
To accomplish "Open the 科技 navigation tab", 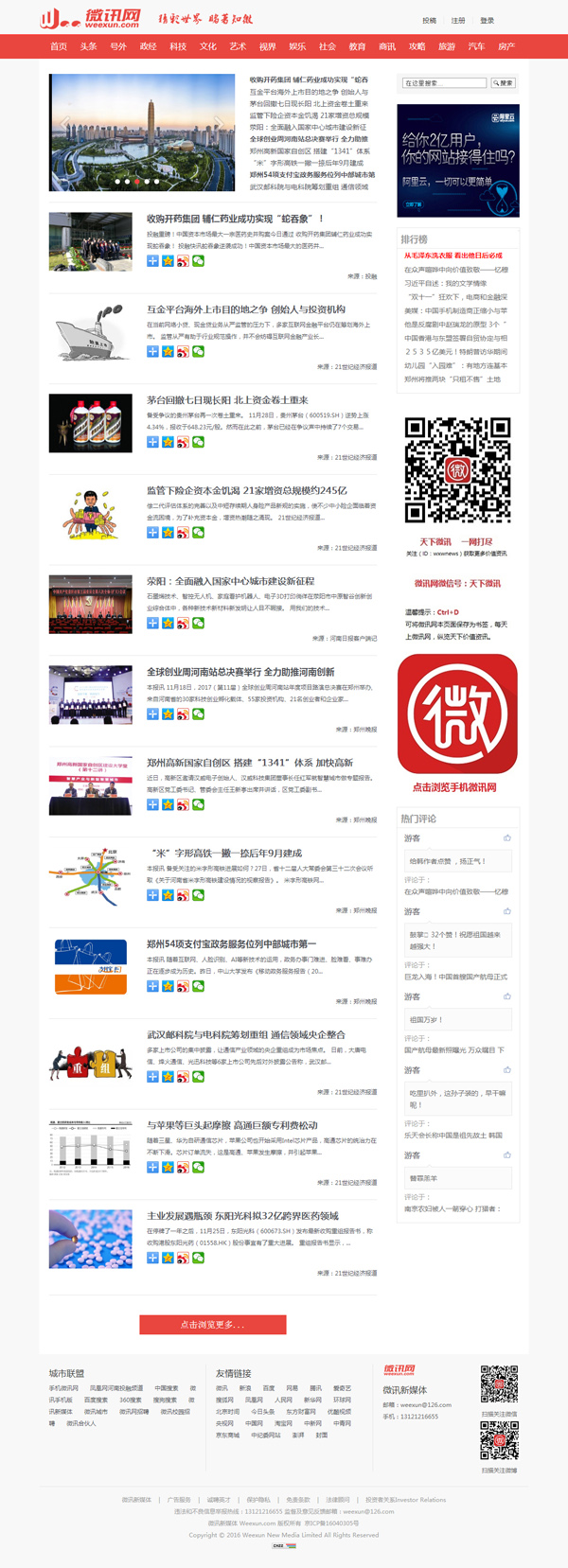I will [x=178, y=46].
